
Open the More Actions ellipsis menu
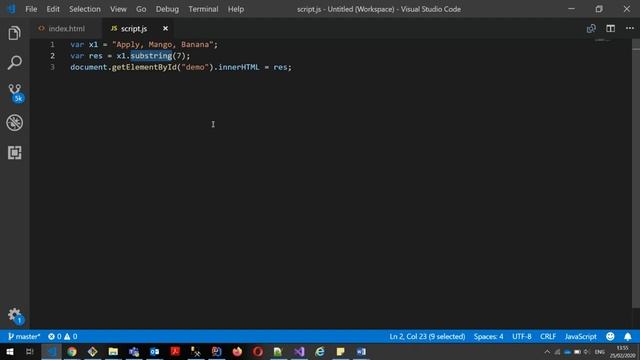click(630, 29)
